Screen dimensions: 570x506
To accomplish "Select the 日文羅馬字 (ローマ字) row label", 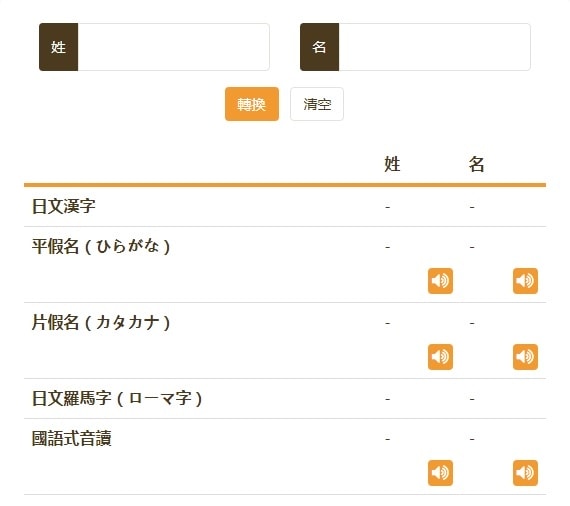I will tap(117, 398).
